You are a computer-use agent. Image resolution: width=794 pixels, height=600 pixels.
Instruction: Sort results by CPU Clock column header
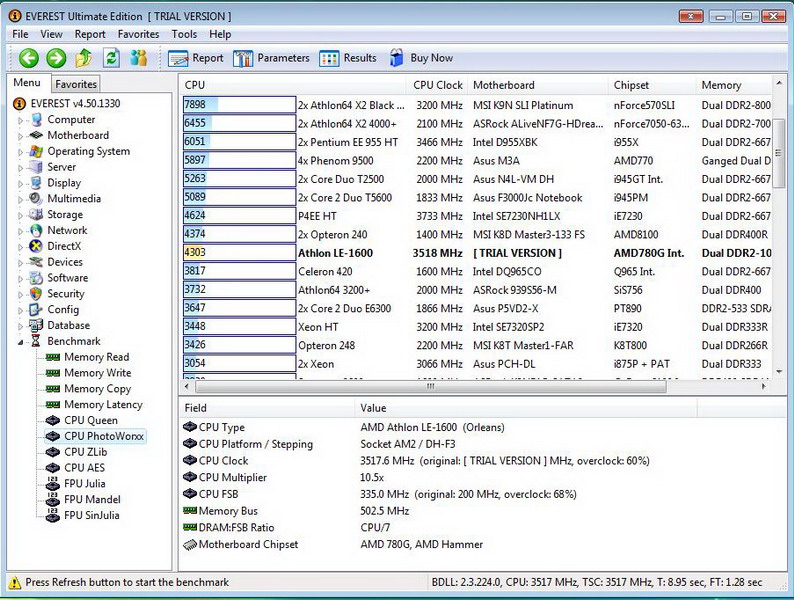pos(438,85)
